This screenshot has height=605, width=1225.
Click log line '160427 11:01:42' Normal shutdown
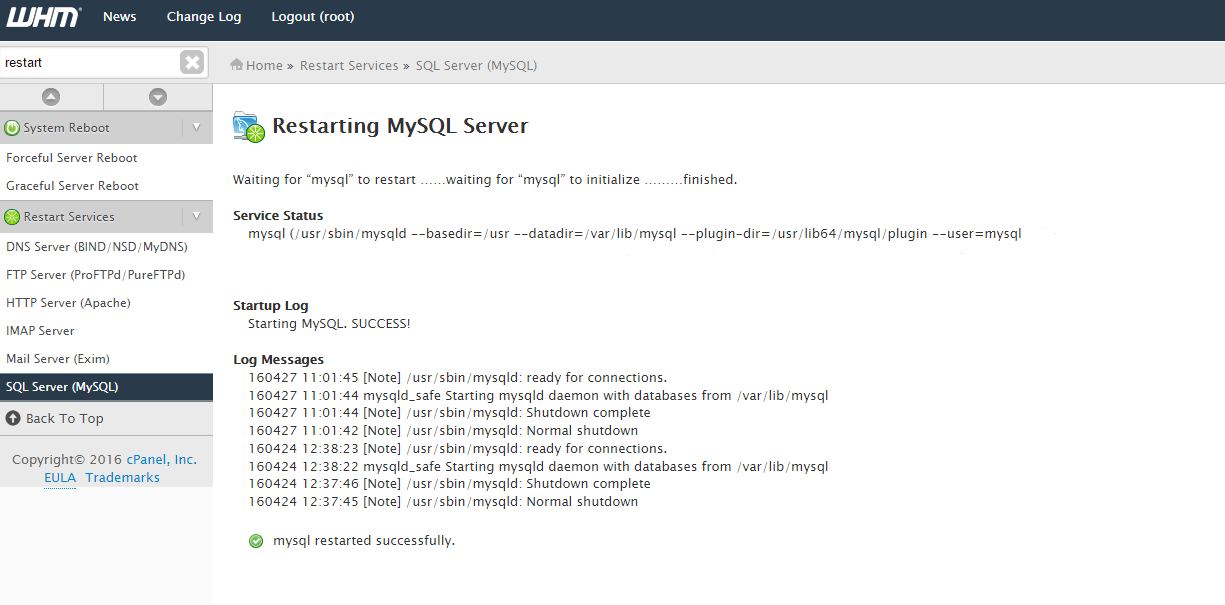click(x=444, y=431)
